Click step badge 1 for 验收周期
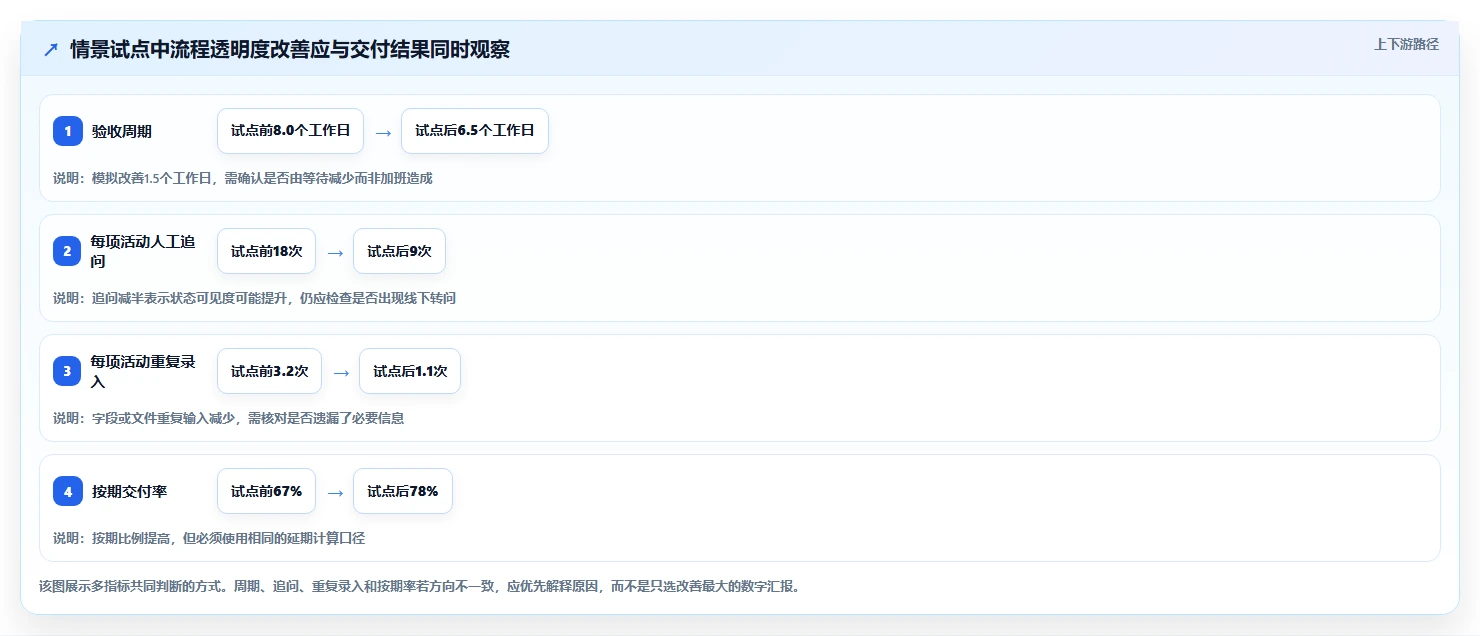1480x636 pixels. coord(68,131)
